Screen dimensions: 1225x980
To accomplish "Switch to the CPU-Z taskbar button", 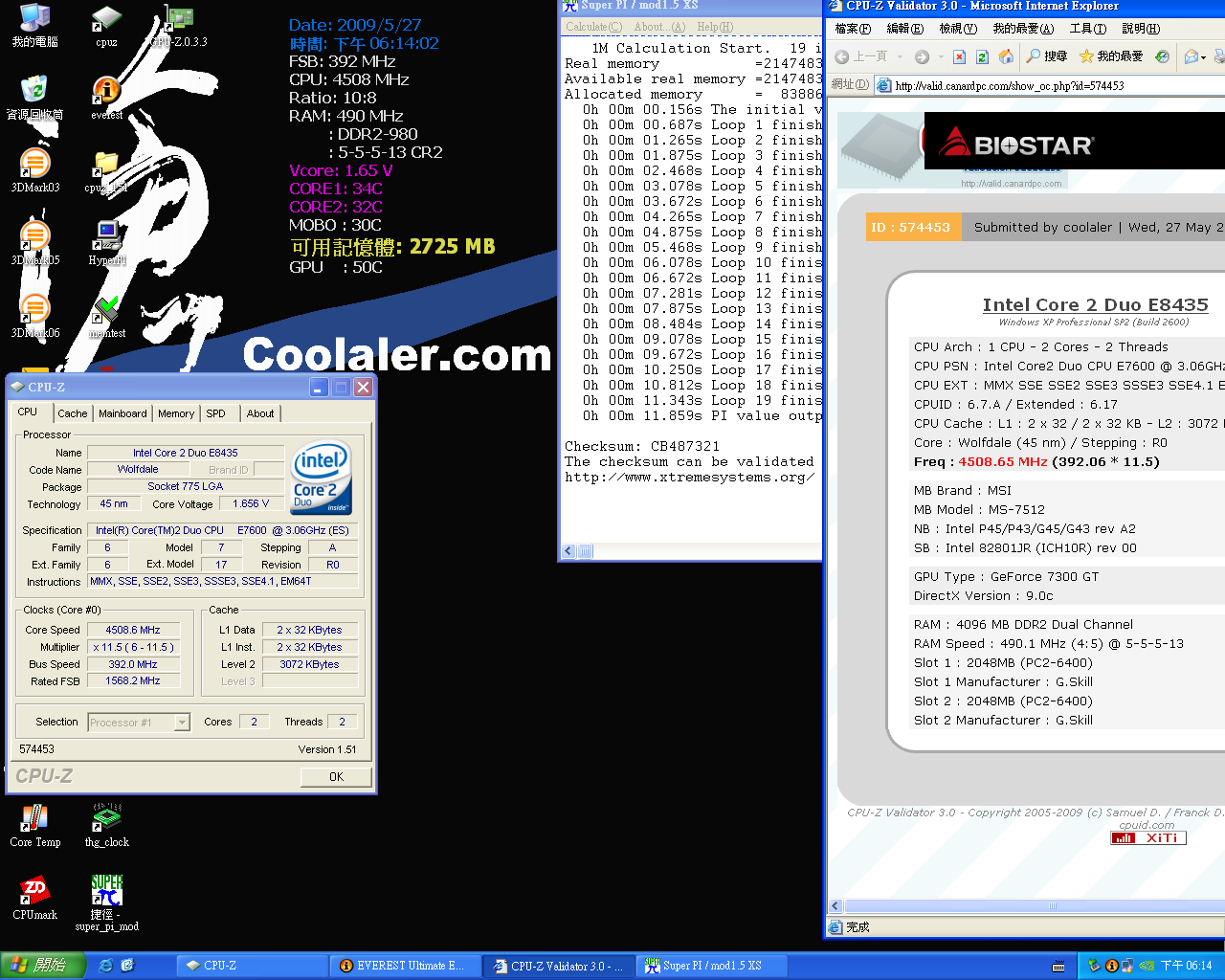I will pyautogui.click(x=253, y=966).
